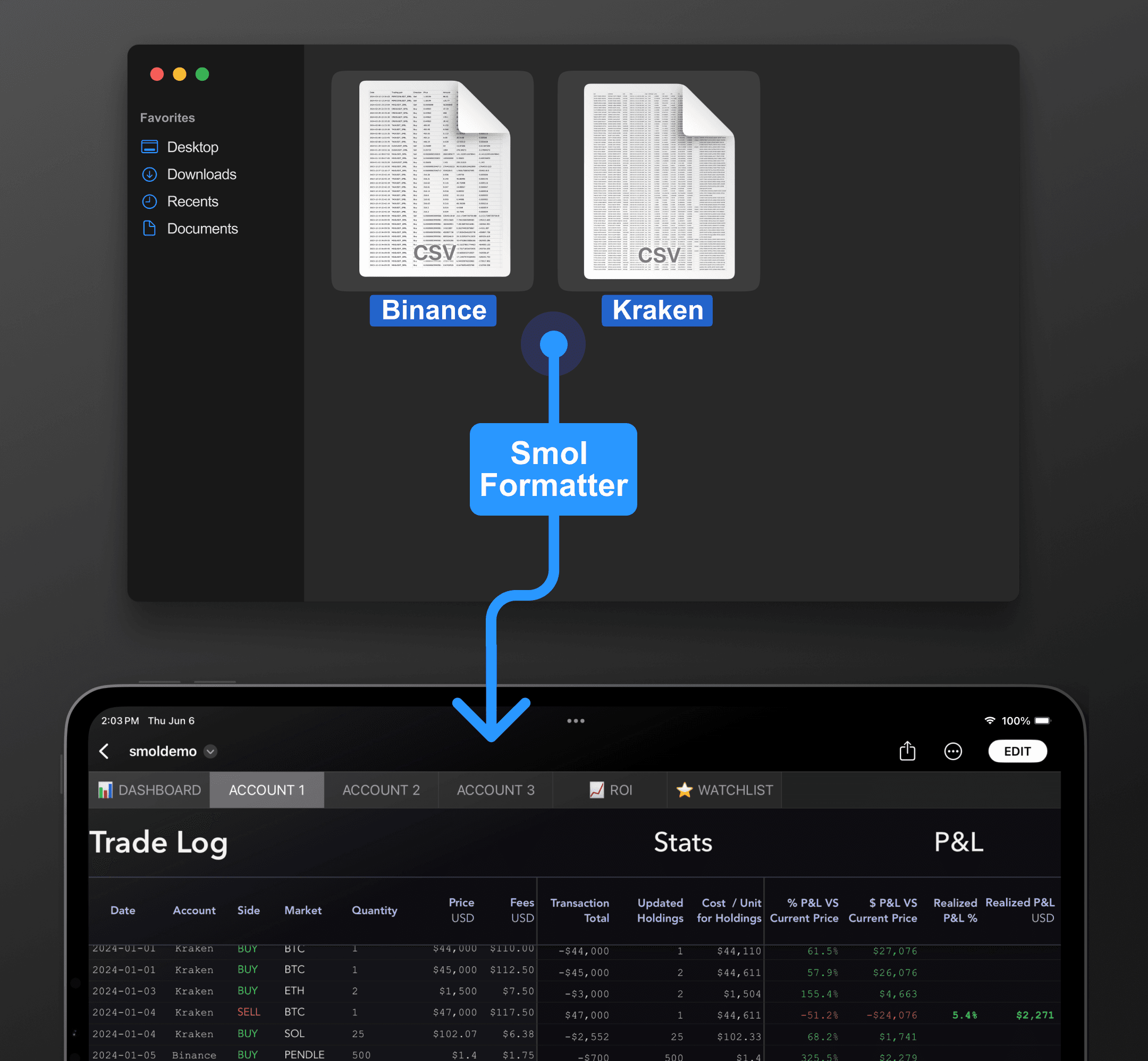1148x1061 pixels.
Task: Tap the share icon in spreadsheet toolbar
Action: coord(907,751)
